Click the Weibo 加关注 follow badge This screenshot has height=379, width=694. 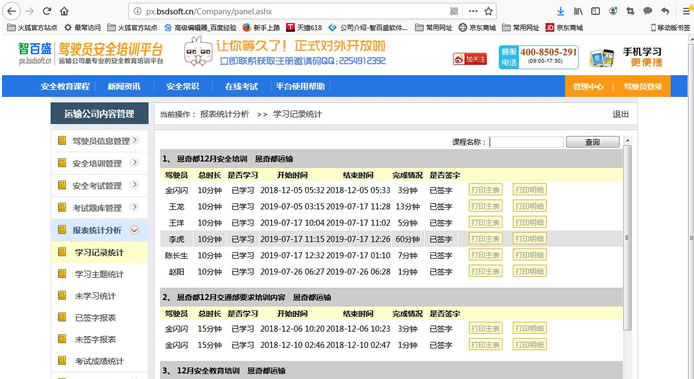(470, 59)
